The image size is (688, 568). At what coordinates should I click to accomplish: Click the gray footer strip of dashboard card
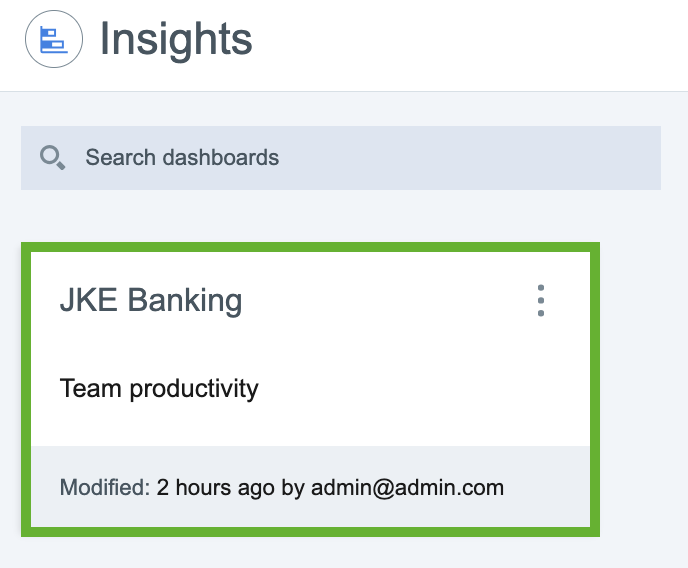[310, 486]
